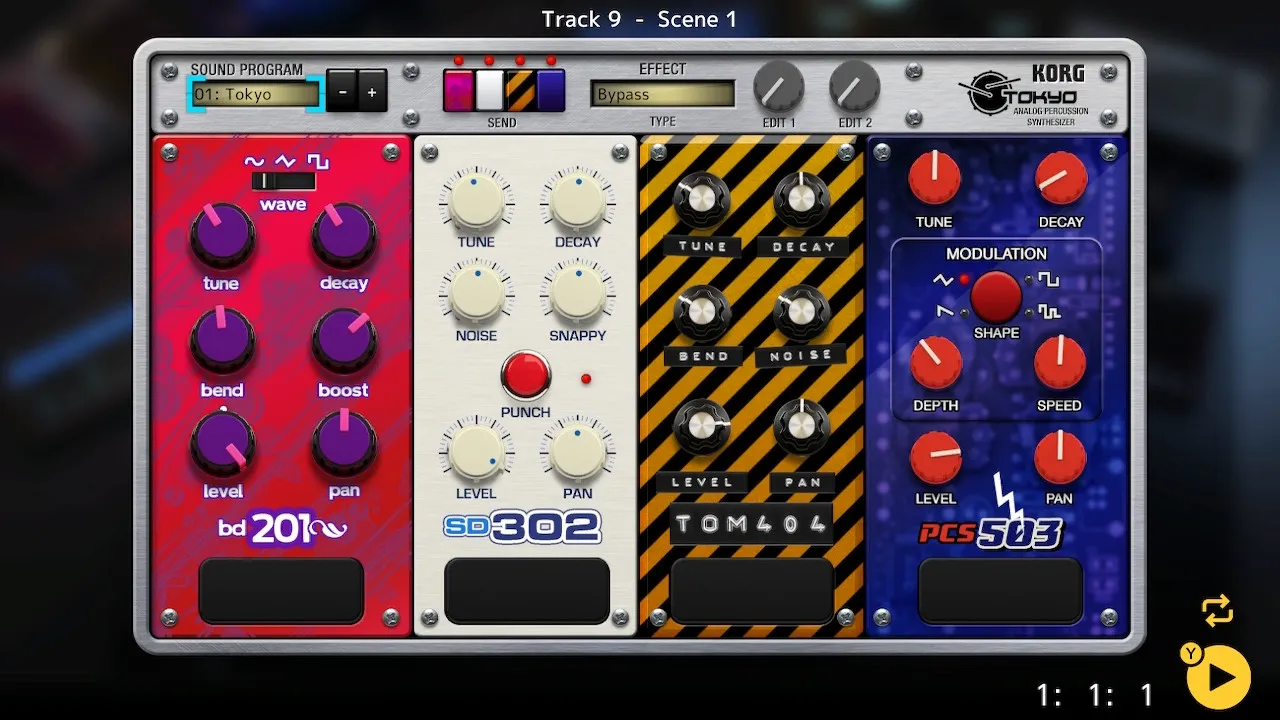
Task: Click the bd201 decay knob
Action: [344, 235]
